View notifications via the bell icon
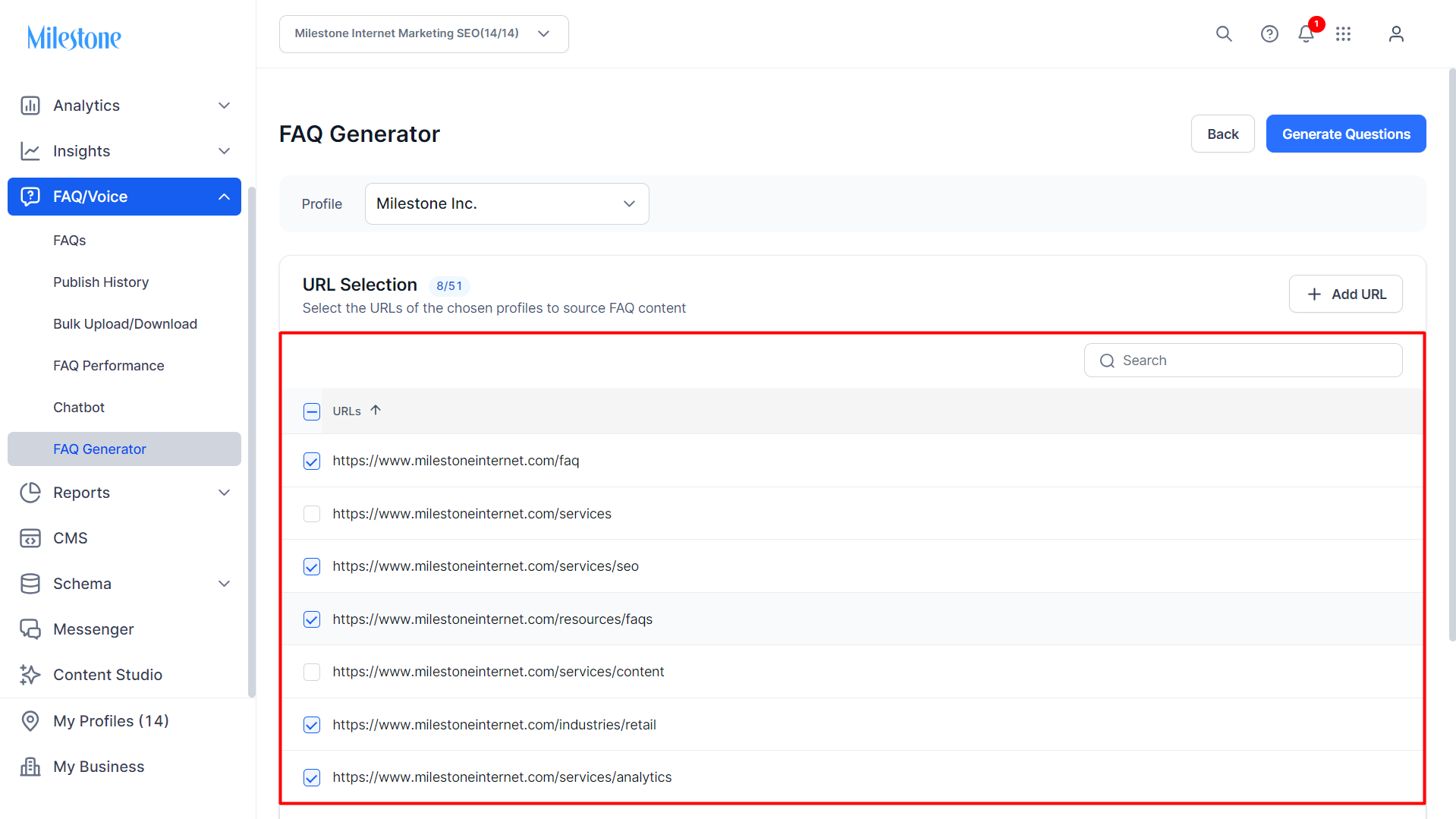 1306,34
